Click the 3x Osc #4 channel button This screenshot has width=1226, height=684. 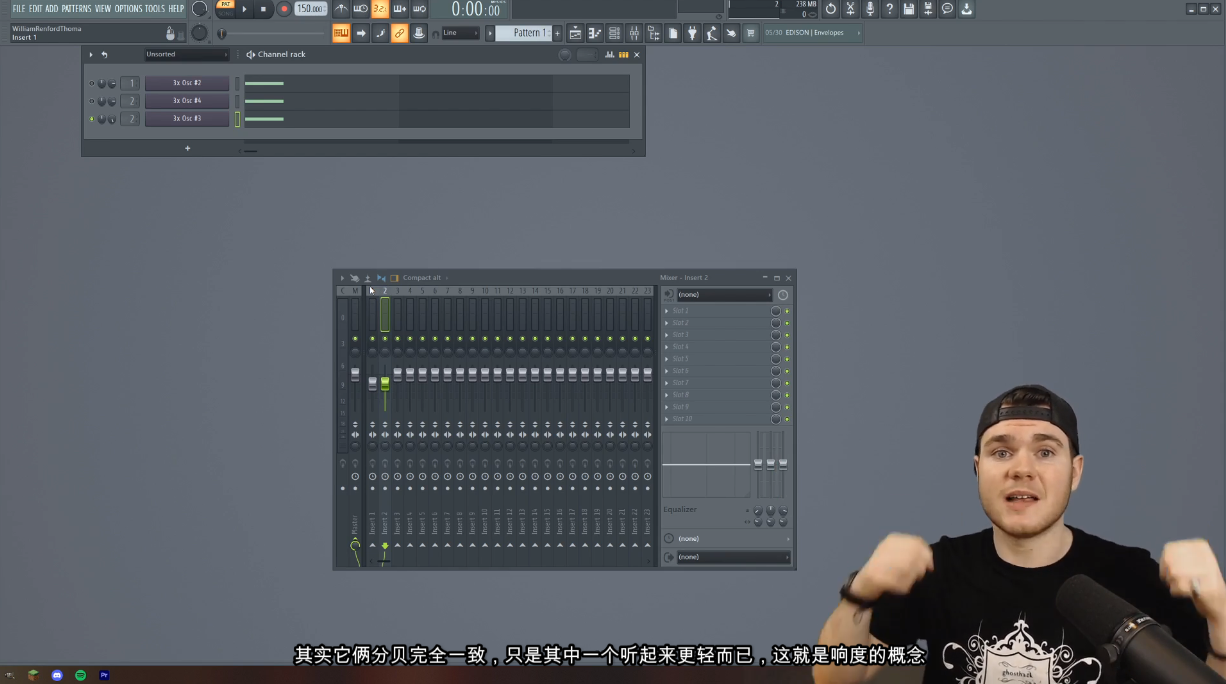click(x=187, y=101)
